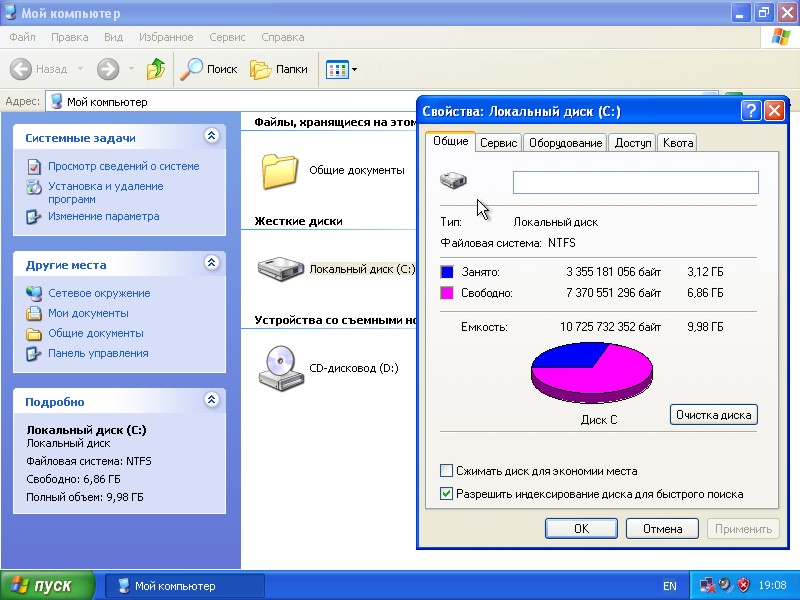Click the shared documents sidebar folder icon

point(34,334)
